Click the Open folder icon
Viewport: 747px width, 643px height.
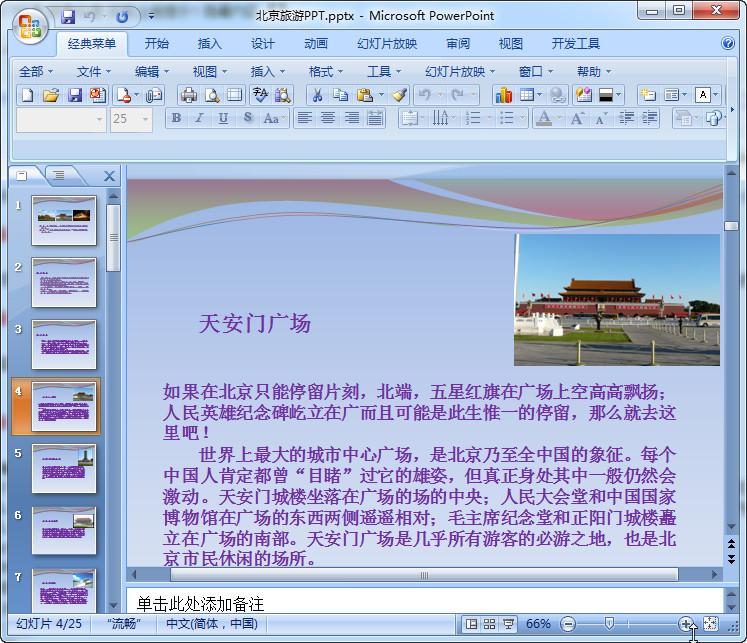51,96
